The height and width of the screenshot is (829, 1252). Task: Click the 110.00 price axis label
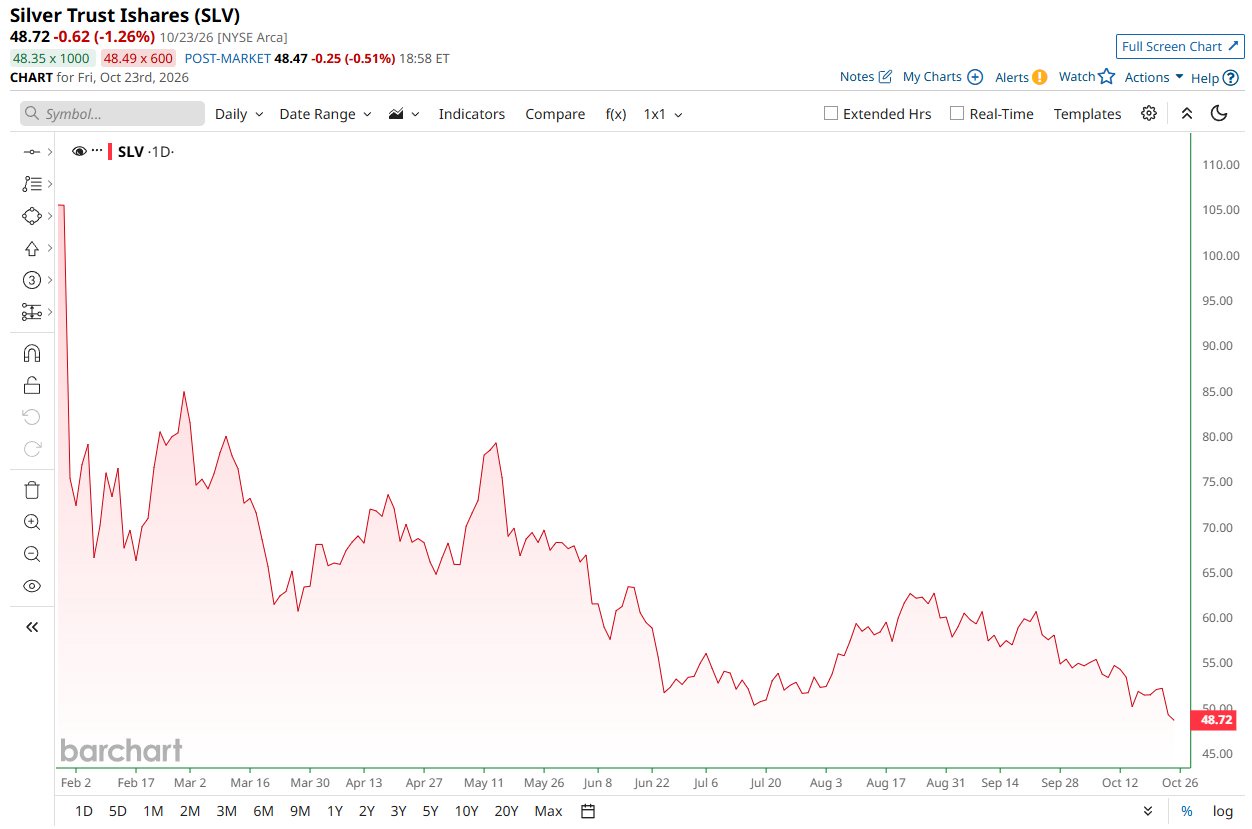1222,165
